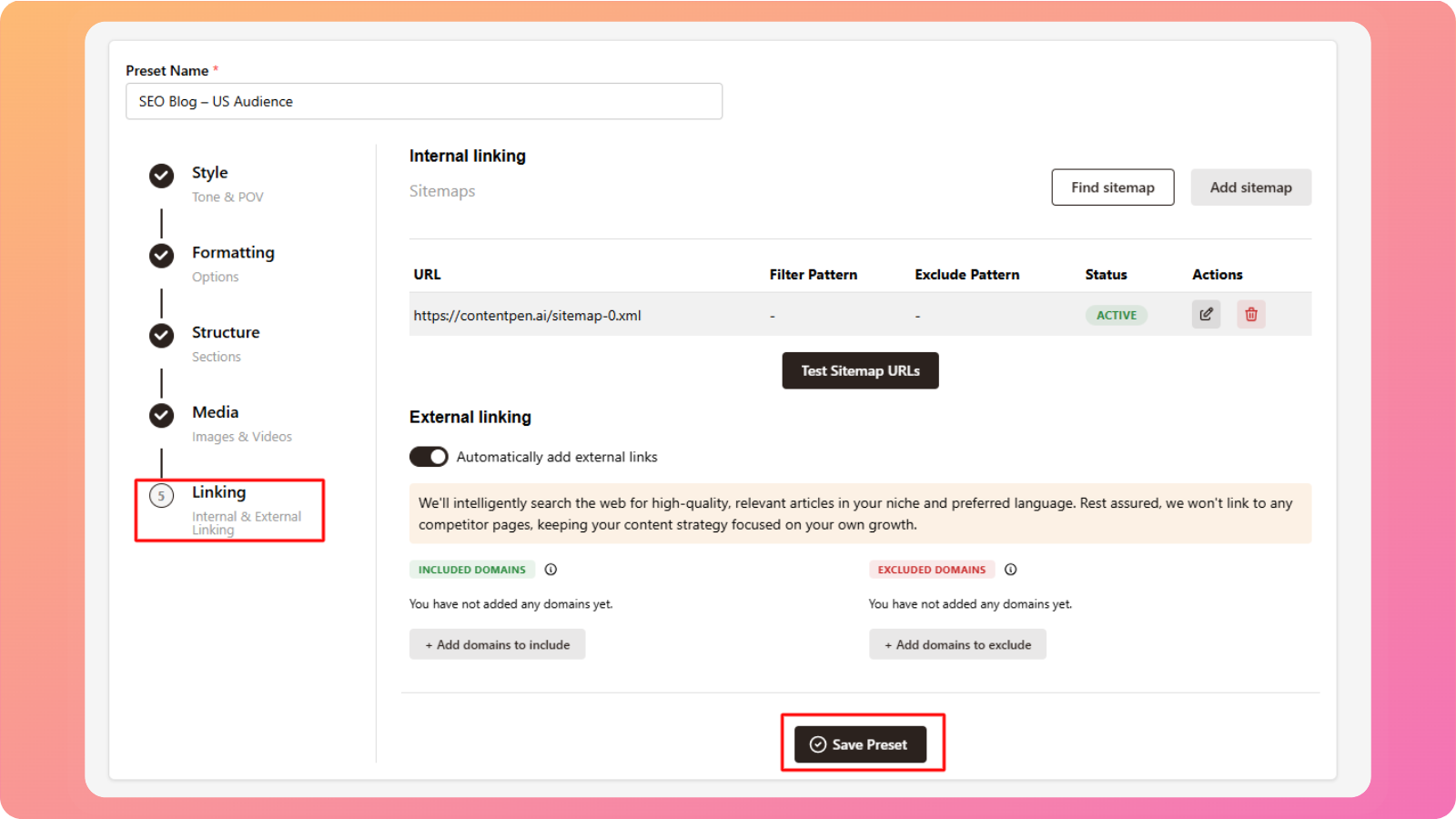Click the Add sitemap button
1456x819 pixels.
[1250, 187]
